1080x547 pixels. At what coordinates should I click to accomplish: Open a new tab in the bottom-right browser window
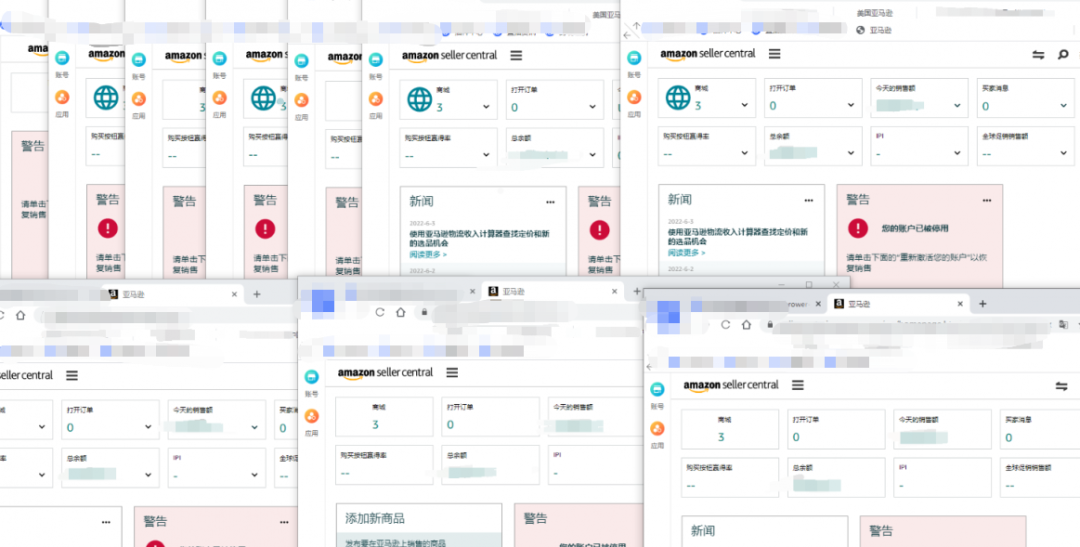[983, 304]
